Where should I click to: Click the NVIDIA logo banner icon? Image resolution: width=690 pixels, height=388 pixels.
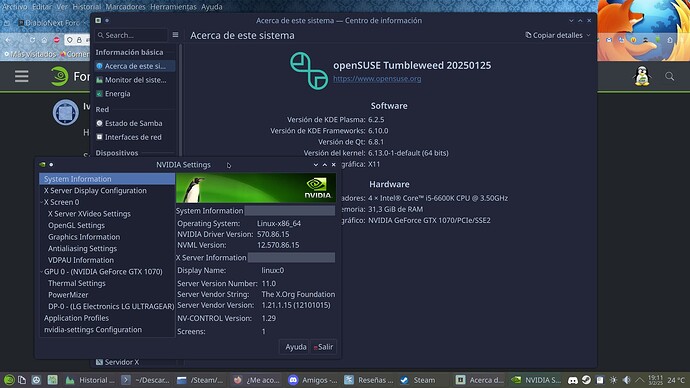[x=317, y=188]
